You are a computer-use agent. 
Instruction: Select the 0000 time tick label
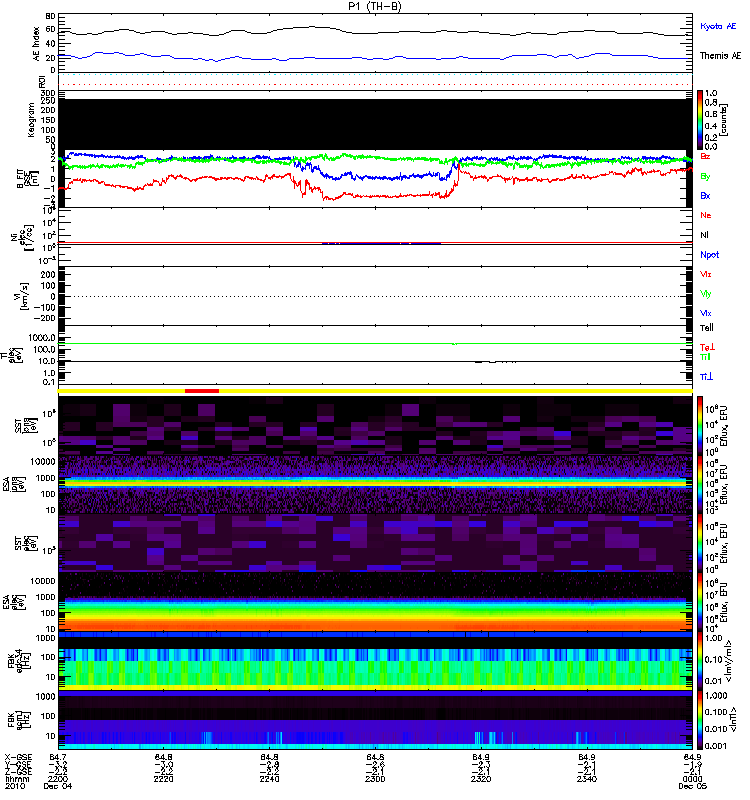tap(692, 779)
